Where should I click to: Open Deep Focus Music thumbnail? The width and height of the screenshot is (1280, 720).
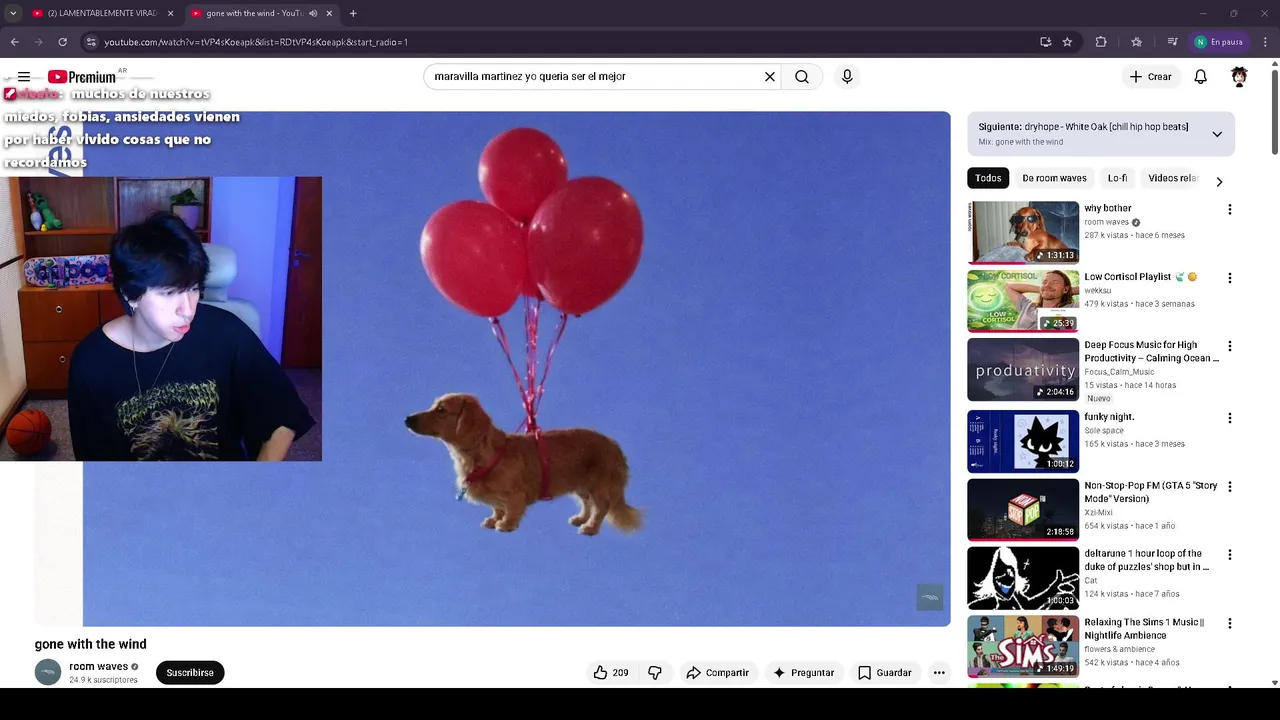tap(1023, 370)
